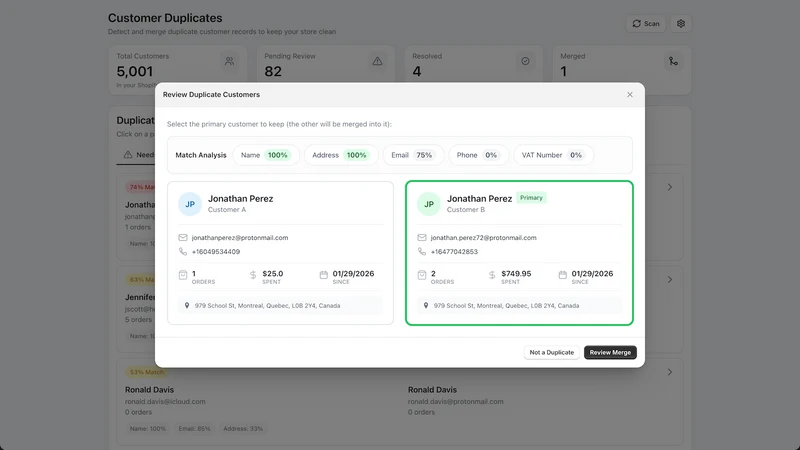The image size is (800, 450).
Task: Click the Merged 1 card
Action: pyautogui.click(x=621, y=69)
